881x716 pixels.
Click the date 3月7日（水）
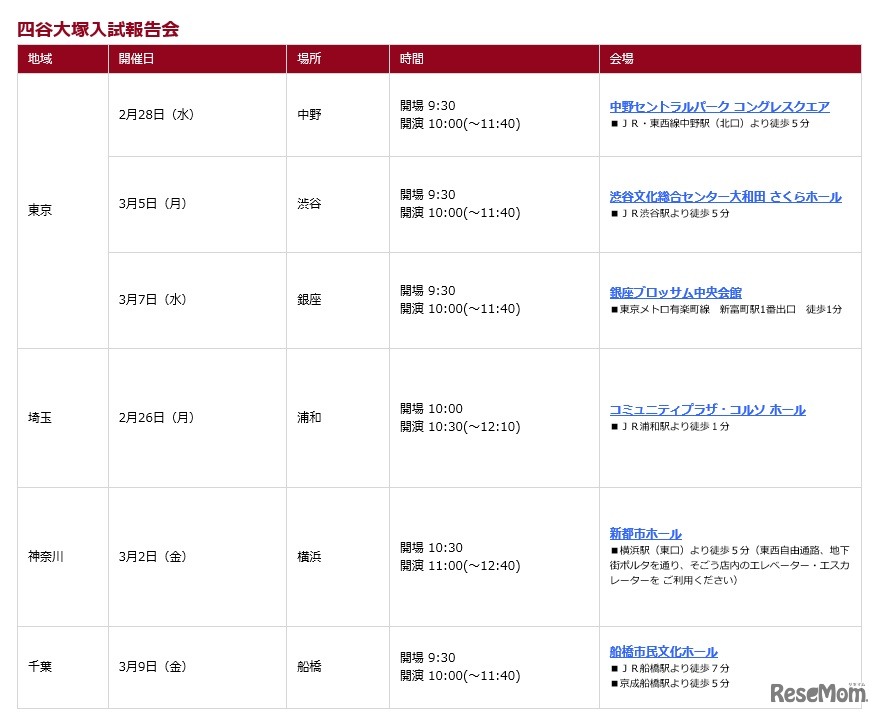point(152,300)
